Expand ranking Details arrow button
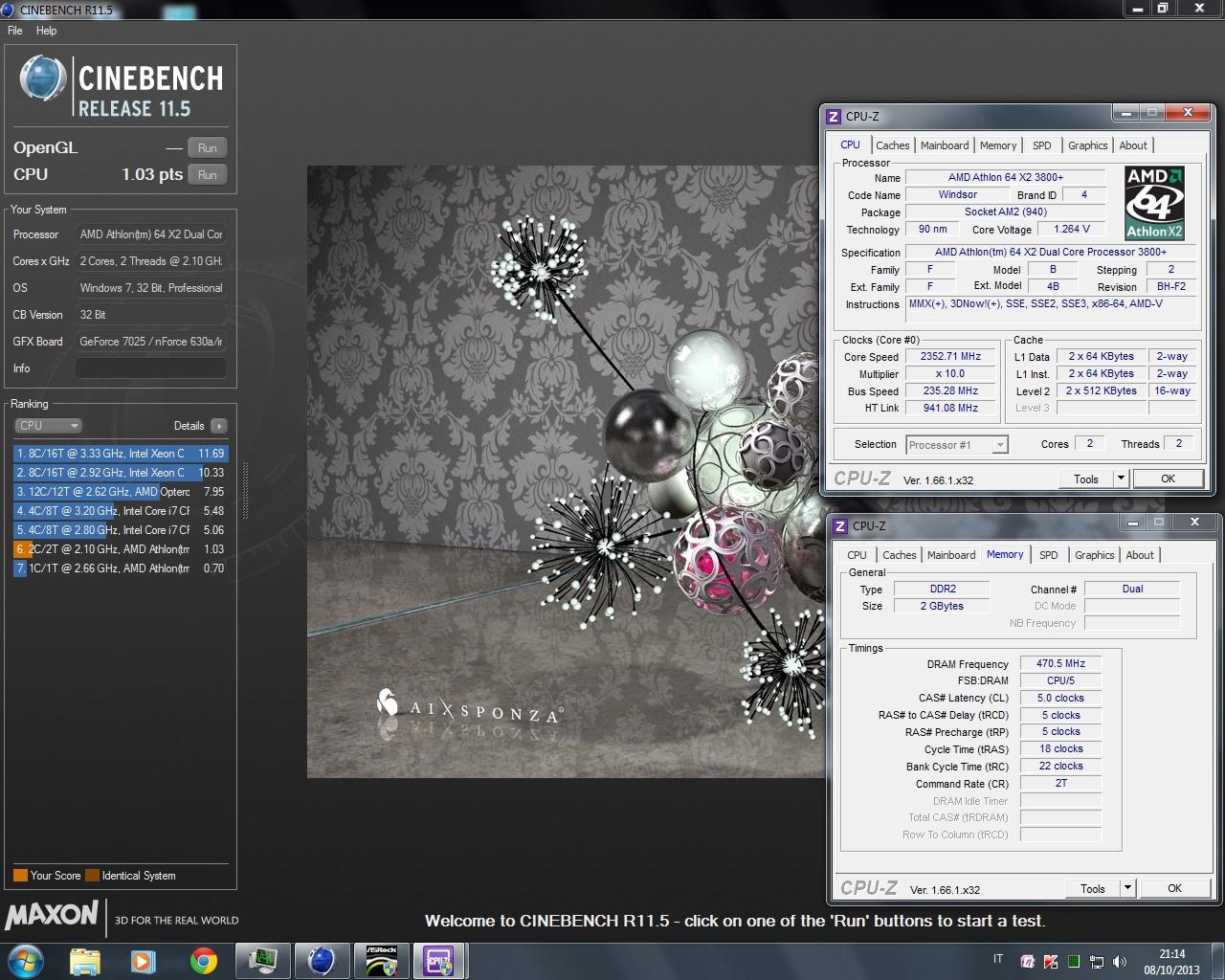Screen dimensions: 1225x980 click(219, 426)
